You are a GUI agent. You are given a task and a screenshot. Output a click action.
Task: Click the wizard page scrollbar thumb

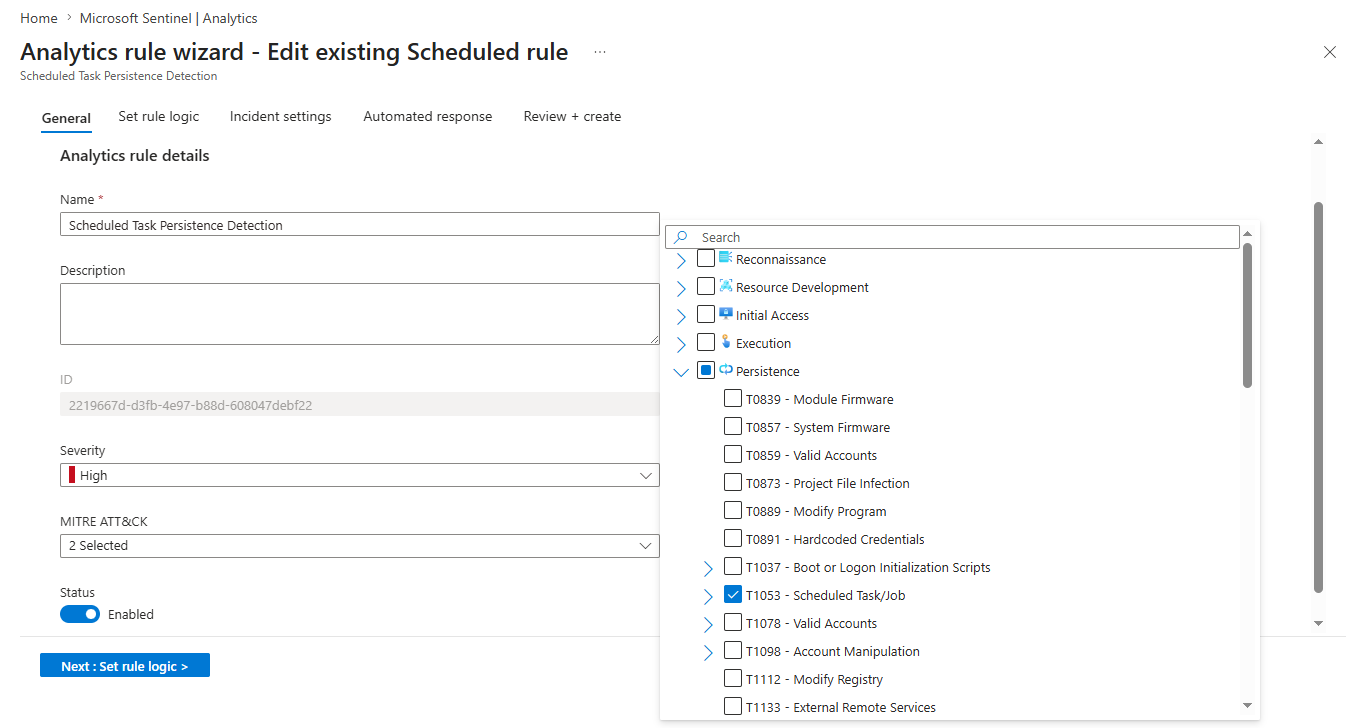1318,397
